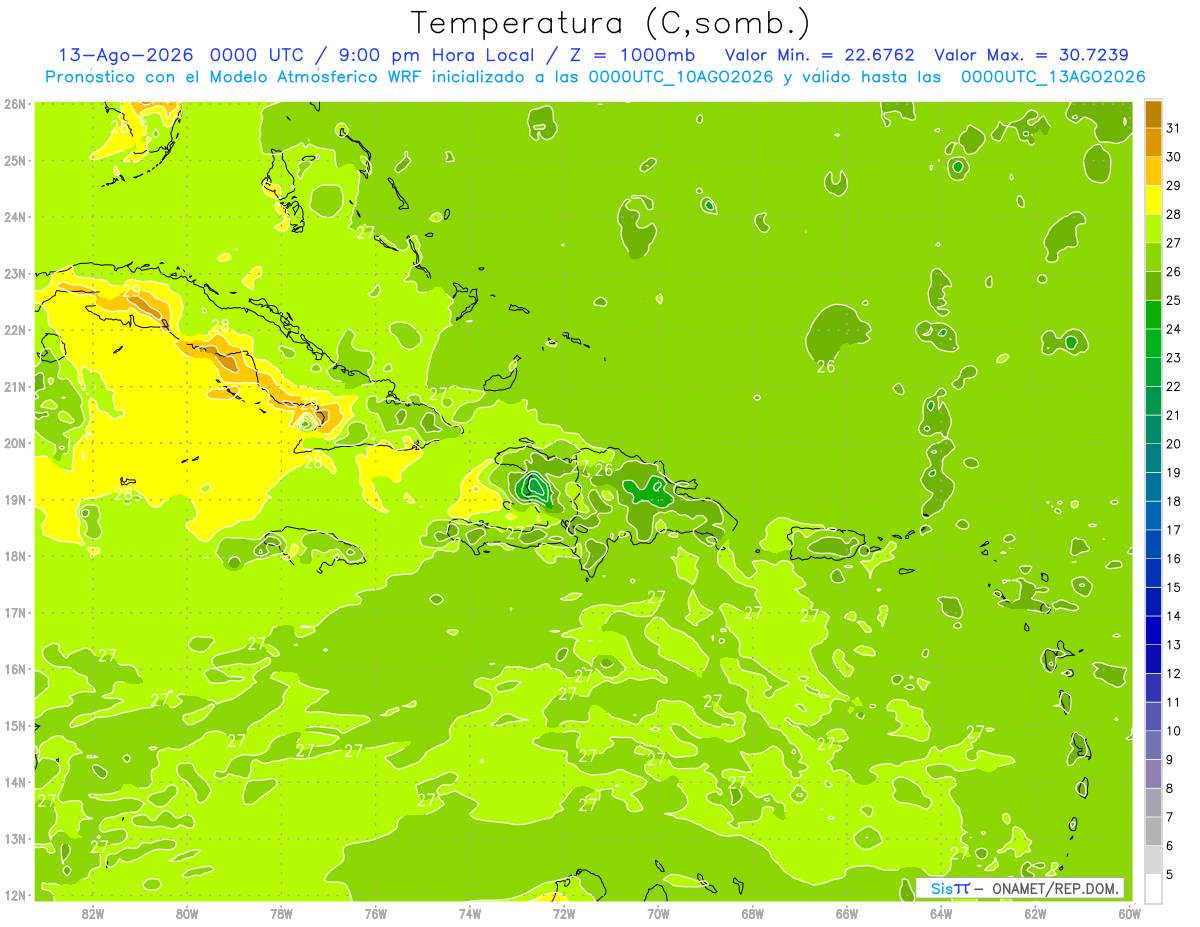Click the "70W" longitude axis label

[x=658, y=913]
